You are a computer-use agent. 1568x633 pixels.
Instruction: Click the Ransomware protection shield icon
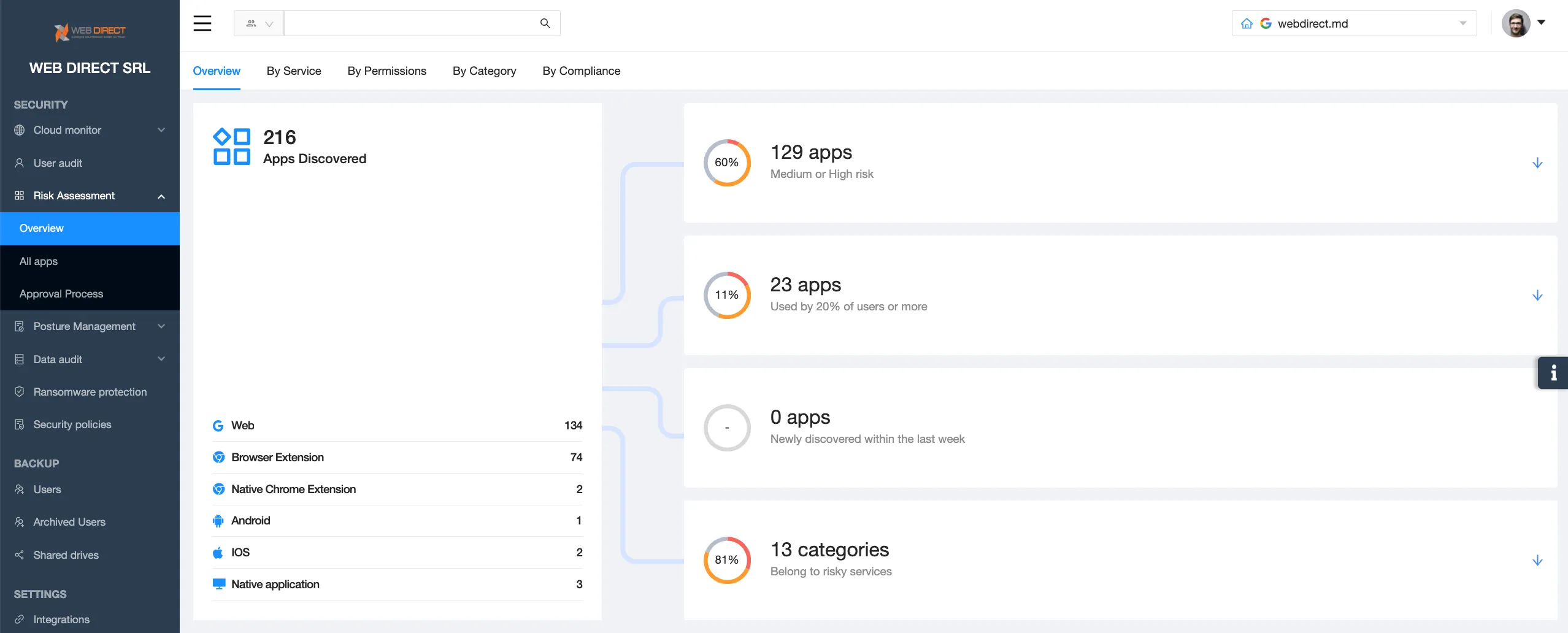pos(19,391)
